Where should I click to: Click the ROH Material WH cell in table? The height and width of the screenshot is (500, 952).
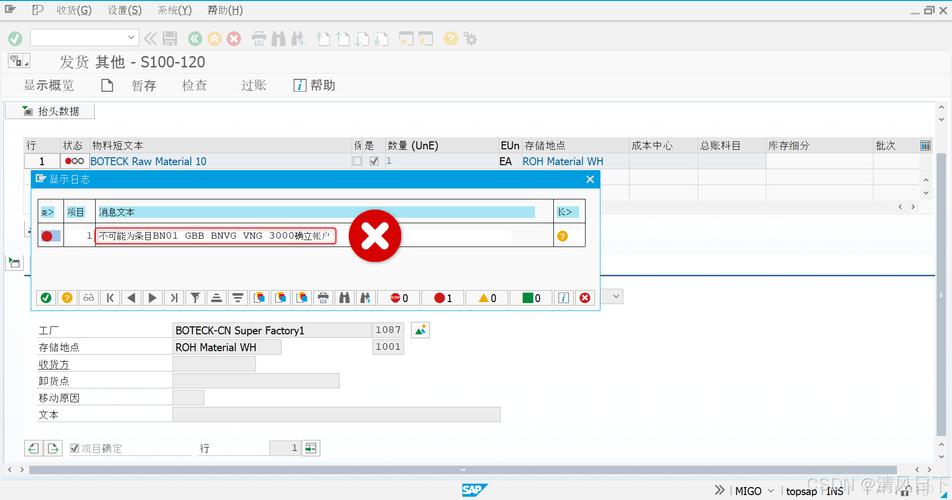tap(575, 161)
